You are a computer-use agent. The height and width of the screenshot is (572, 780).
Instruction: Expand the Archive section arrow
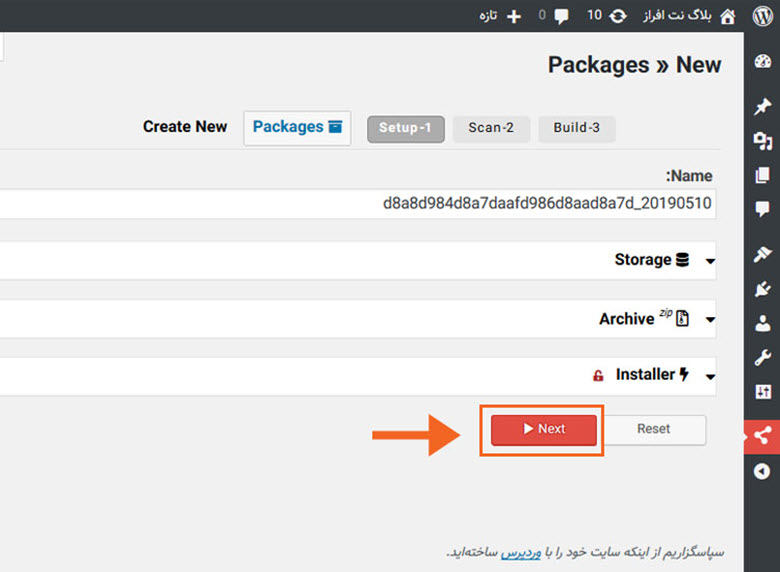click(710, 320)
